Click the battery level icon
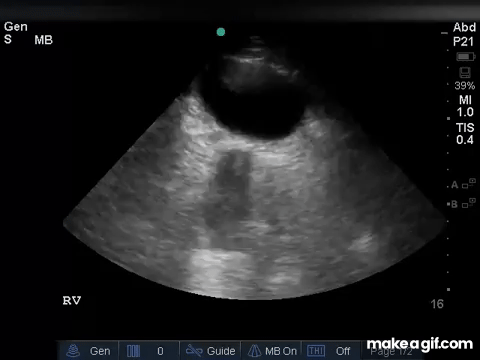The width and height of the screenshot is (480, 360). click(x=466, y=57)
